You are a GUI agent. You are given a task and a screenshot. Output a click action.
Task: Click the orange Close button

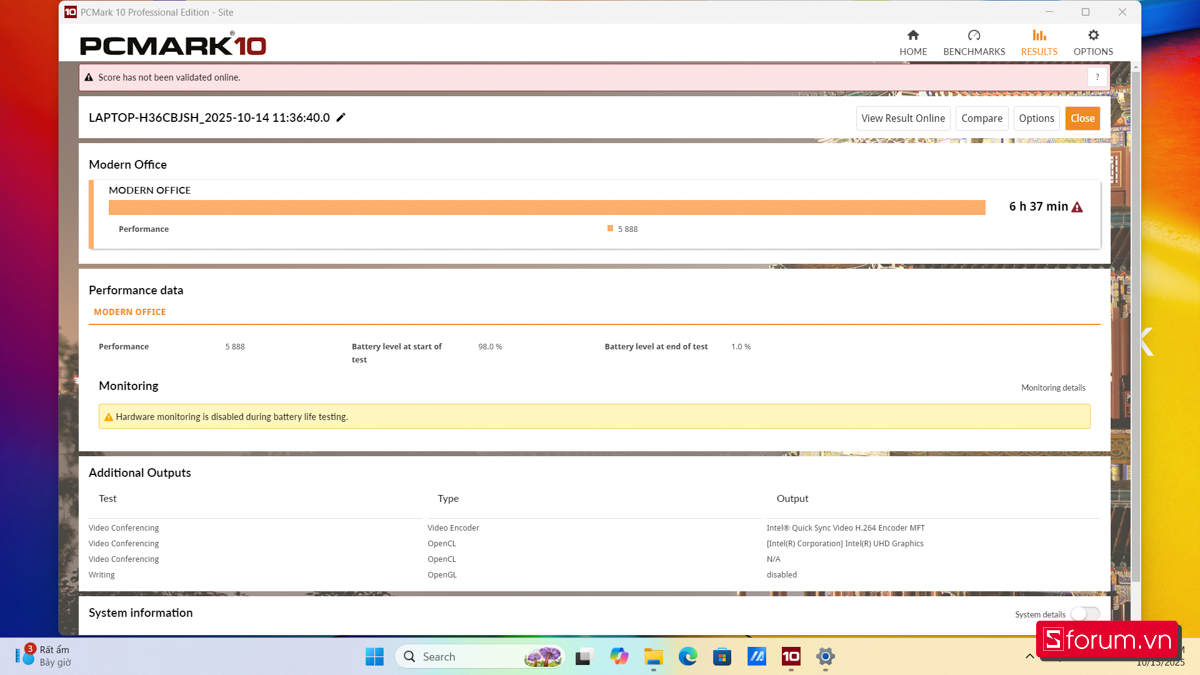(x=1083, y=118)
